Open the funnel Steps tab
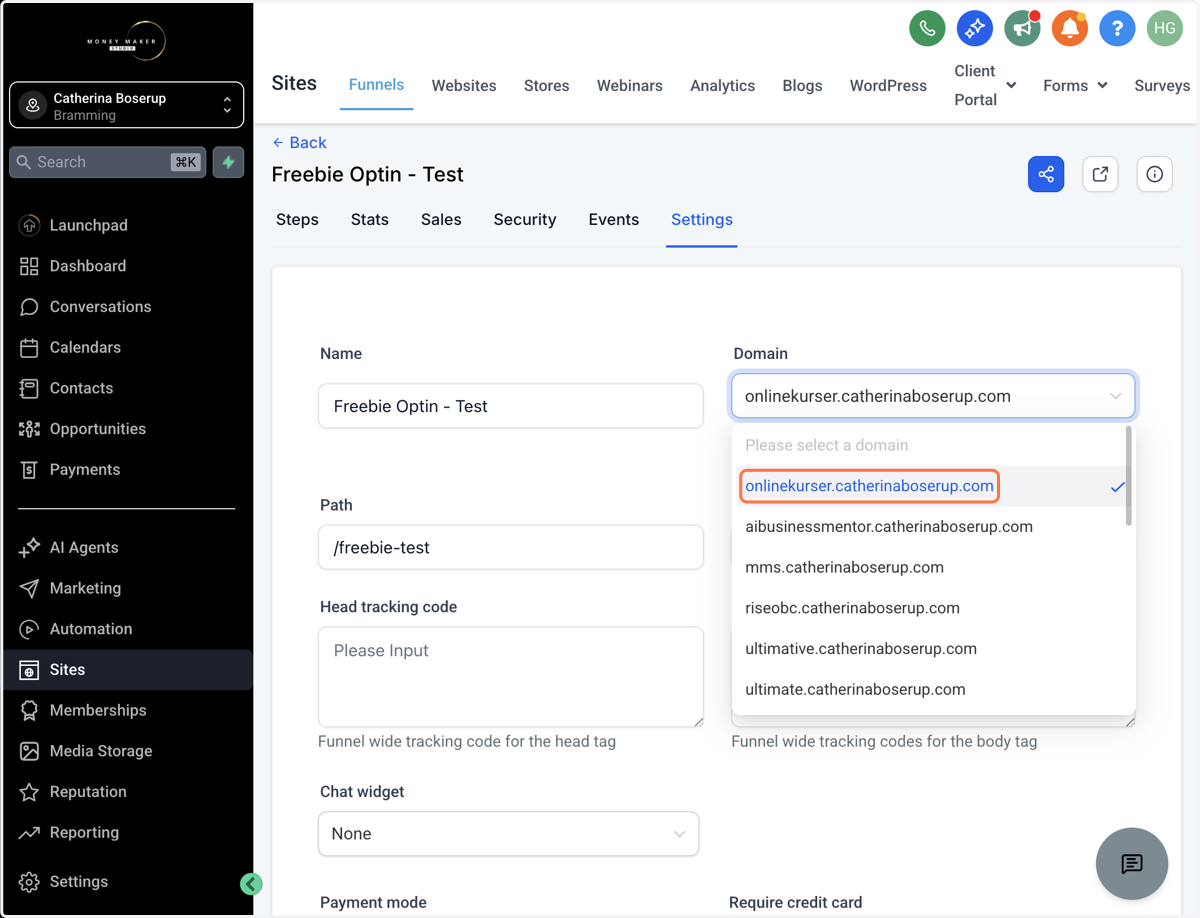The height and width of the screenshot is (918, 1200). click(x=297, y=220)
